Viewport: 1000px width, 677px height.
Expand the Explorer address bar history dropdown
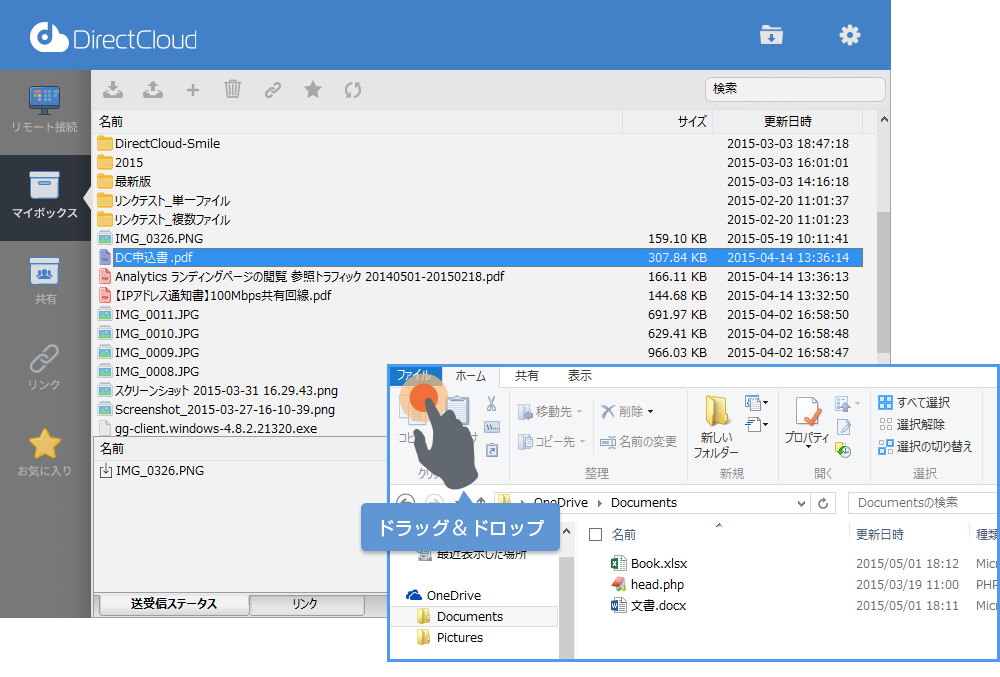coord(801,503)
